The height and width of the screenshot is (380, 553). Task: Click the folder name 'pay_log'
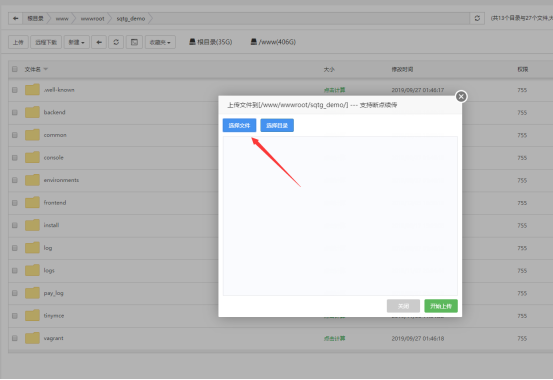[54, 293]
